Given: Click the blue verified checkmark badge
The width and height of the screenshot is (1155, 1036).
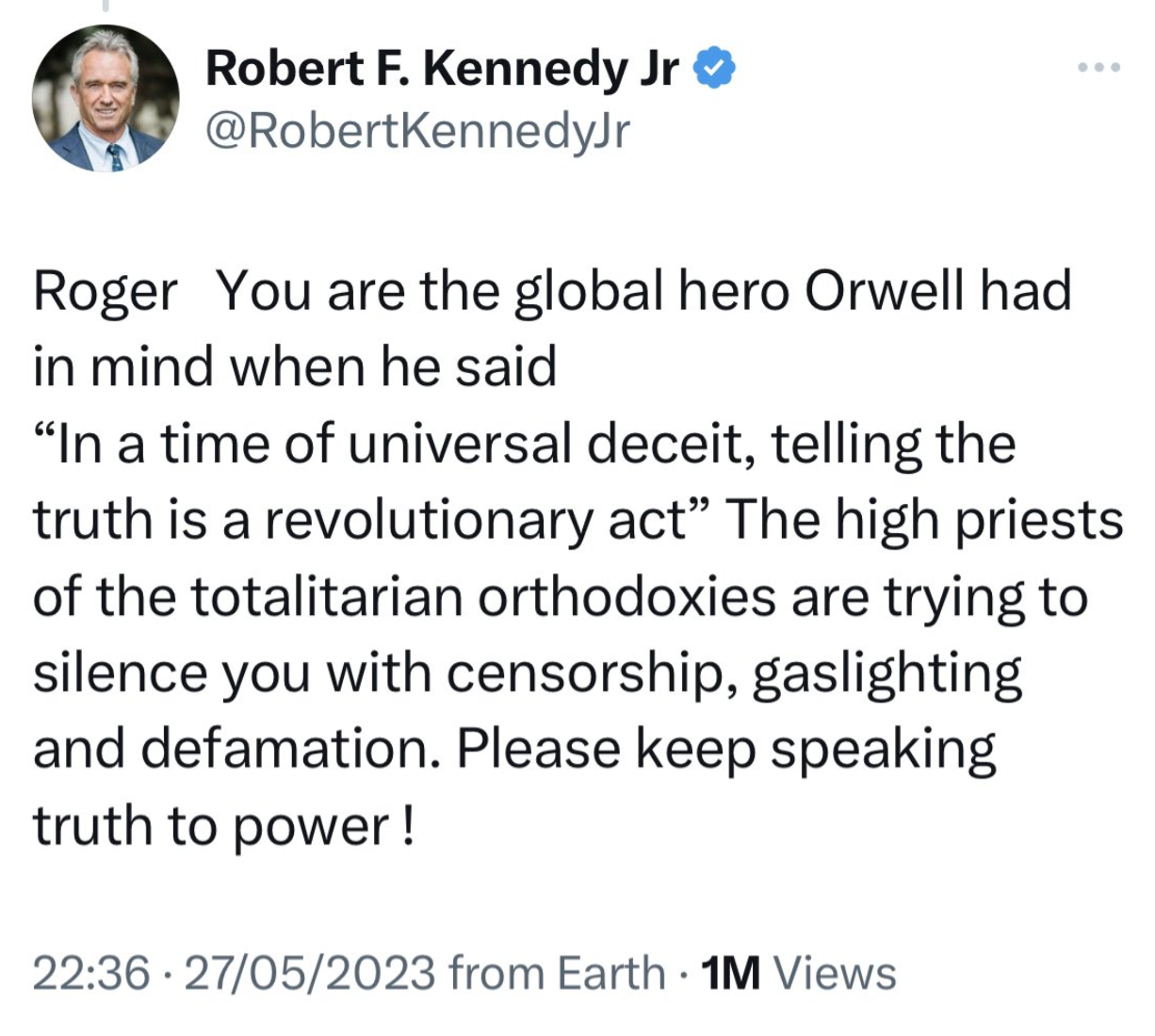Looking at the screenshot, I should pyautogui.click(x=713, y=70).
